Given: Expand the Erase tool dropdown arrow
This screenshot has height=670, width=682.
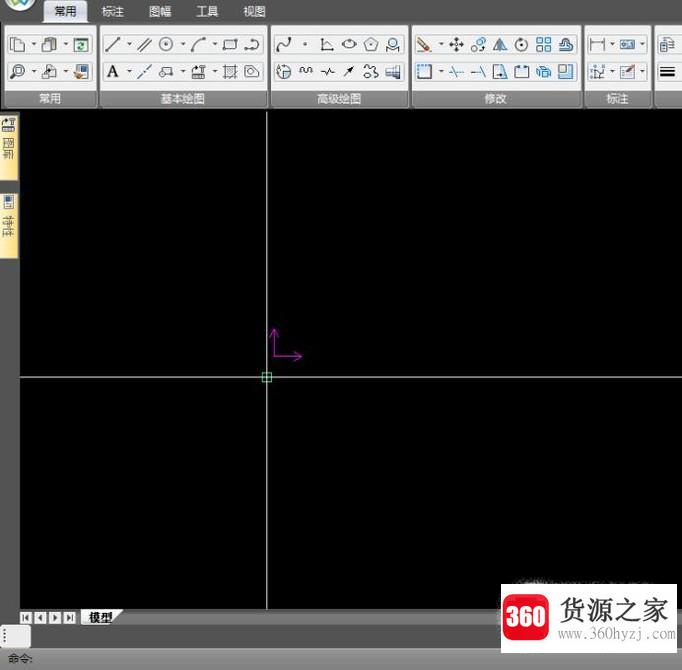Looking at the screenshot, I should [441, 44].
